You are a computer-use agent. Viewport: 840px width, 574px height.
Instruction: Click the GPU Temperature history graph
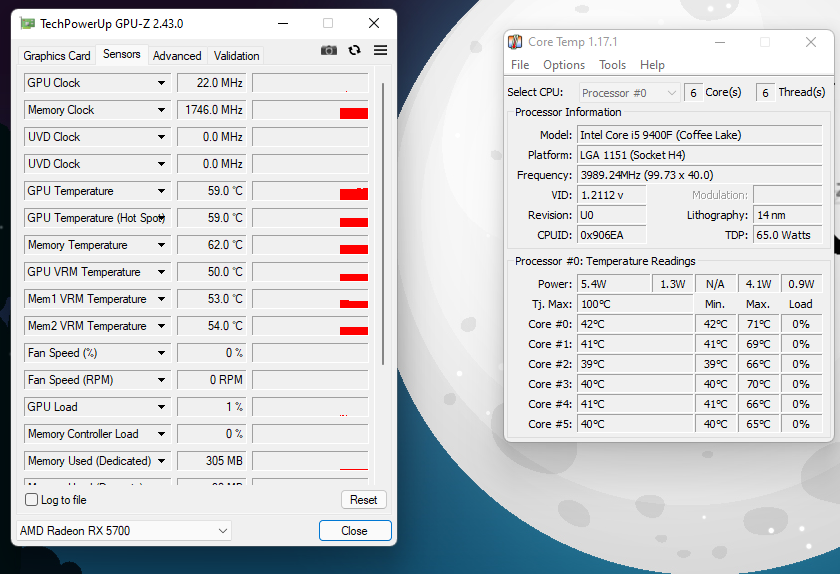point(310,191)
